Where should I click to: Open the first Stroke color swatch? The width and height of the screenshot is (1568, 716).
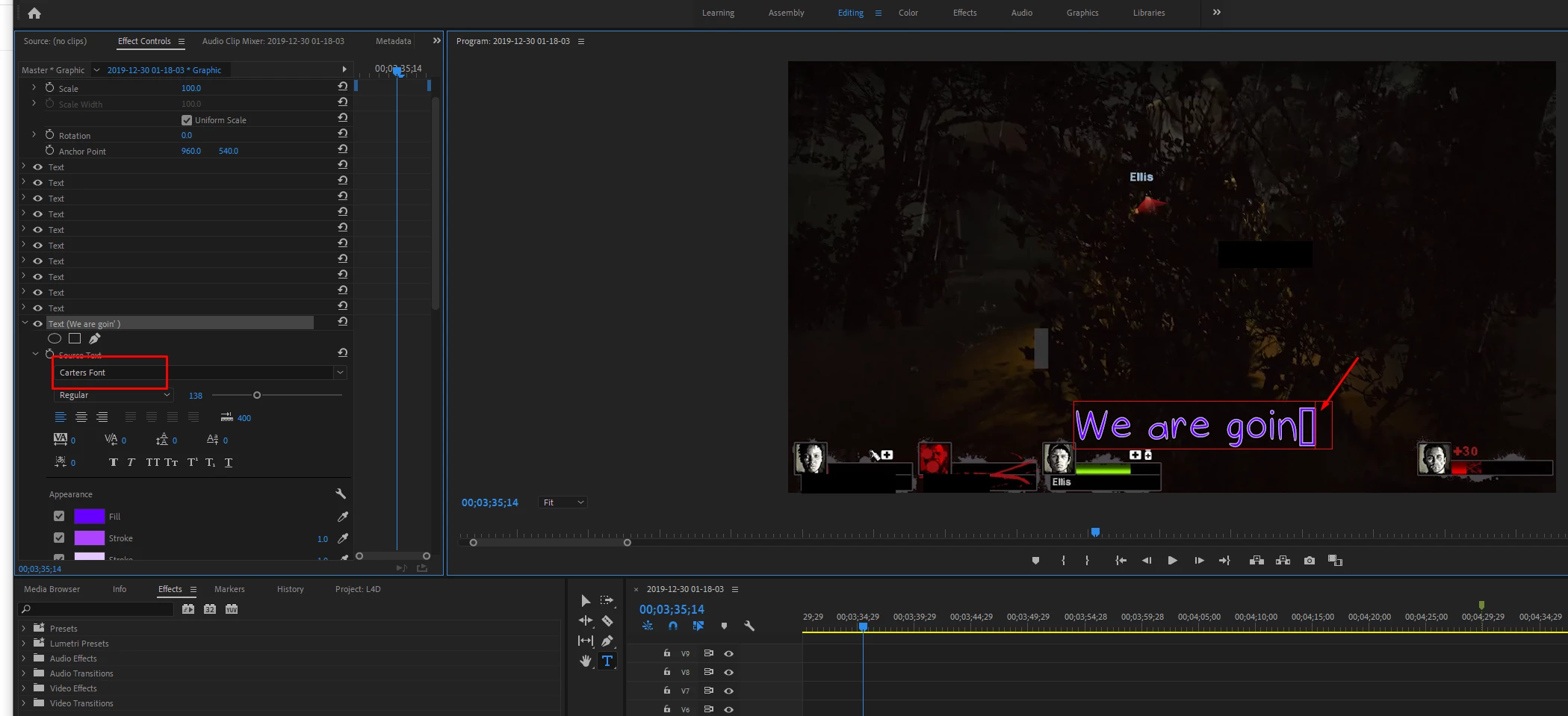(90, 538)
